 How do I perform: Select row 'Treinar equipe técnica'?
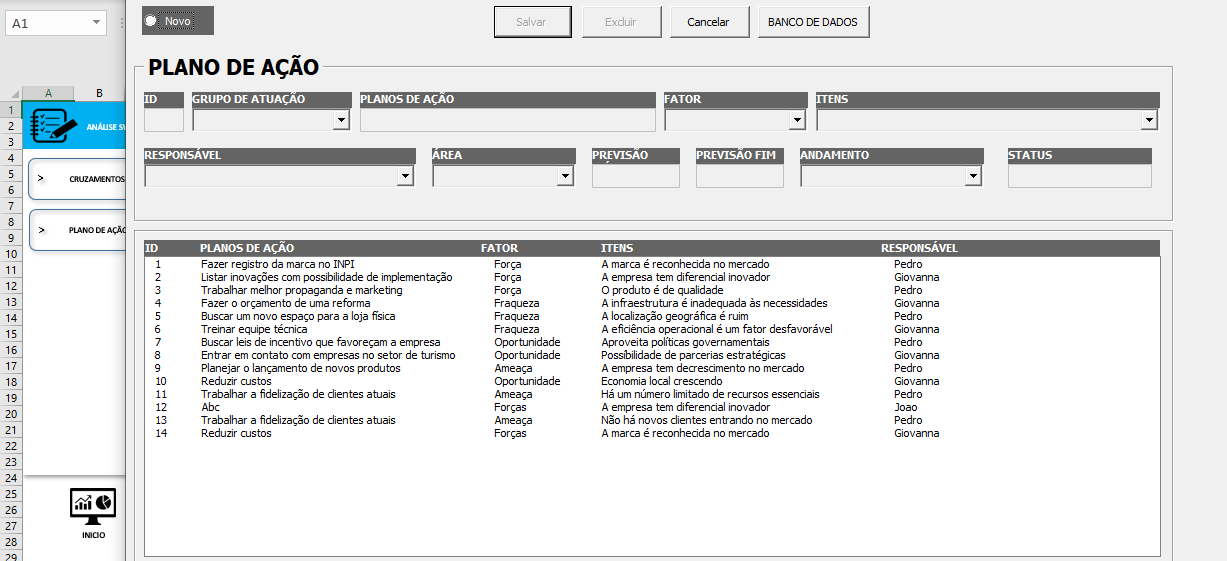pyautogui.click(x=652, y=329)
